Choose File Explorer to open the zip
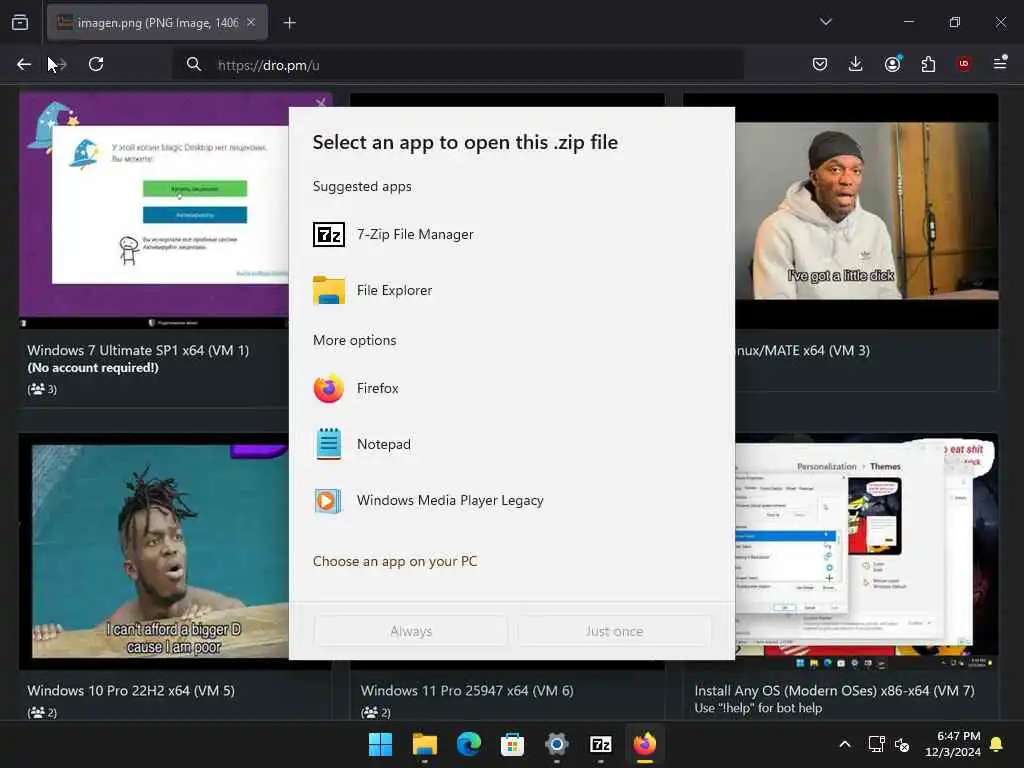 pos(511,291)
